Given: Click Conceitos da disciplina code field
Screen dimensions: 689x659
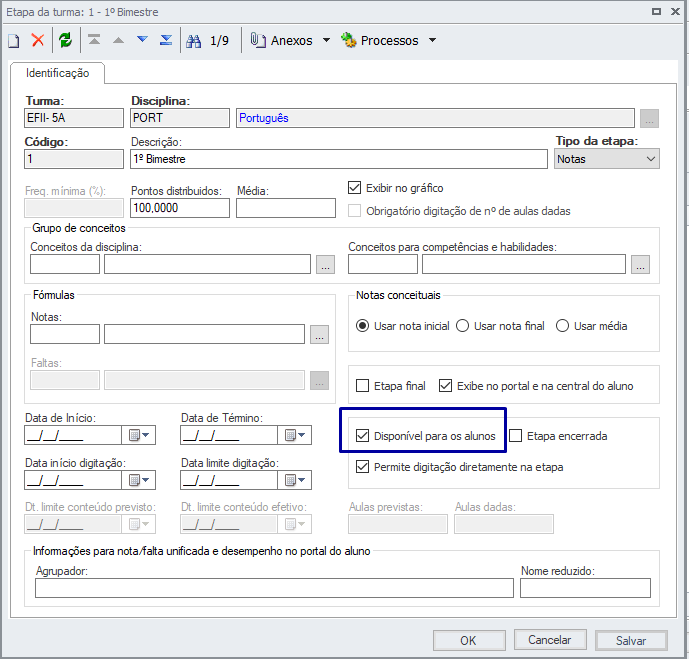Looking at the screenshot, I should pos(65,264).
